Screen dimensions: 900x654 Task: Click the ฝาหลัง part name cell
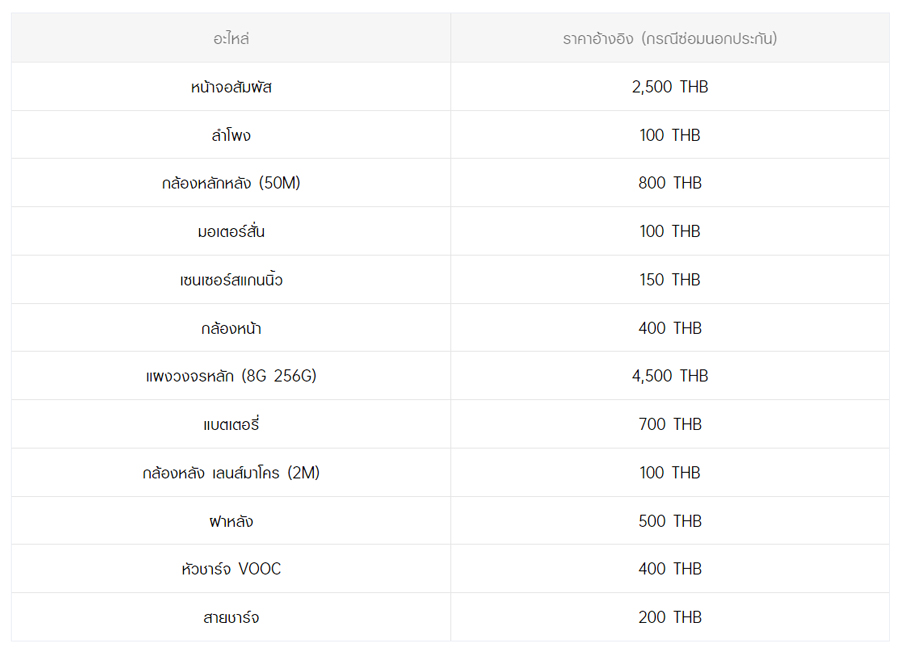click(231, 521)
